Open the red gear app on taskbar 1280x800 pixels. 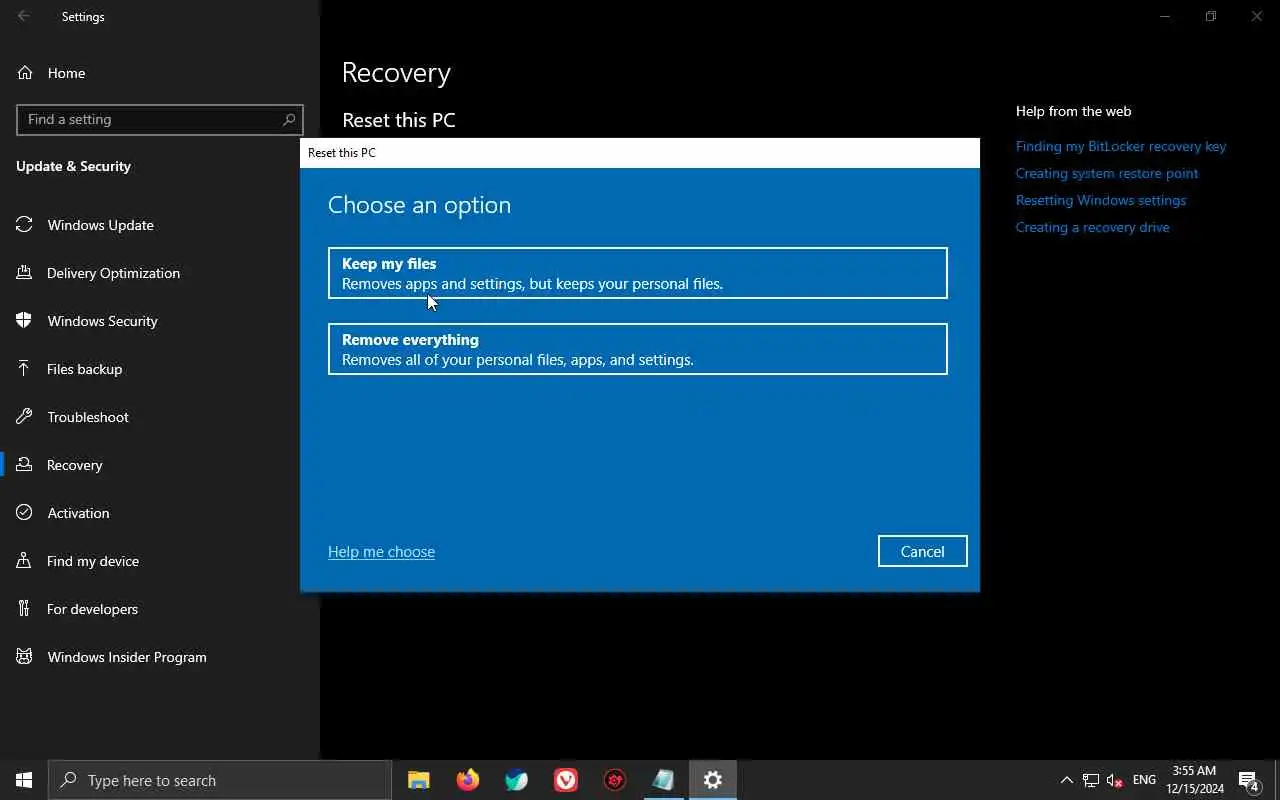click(615, 780)
